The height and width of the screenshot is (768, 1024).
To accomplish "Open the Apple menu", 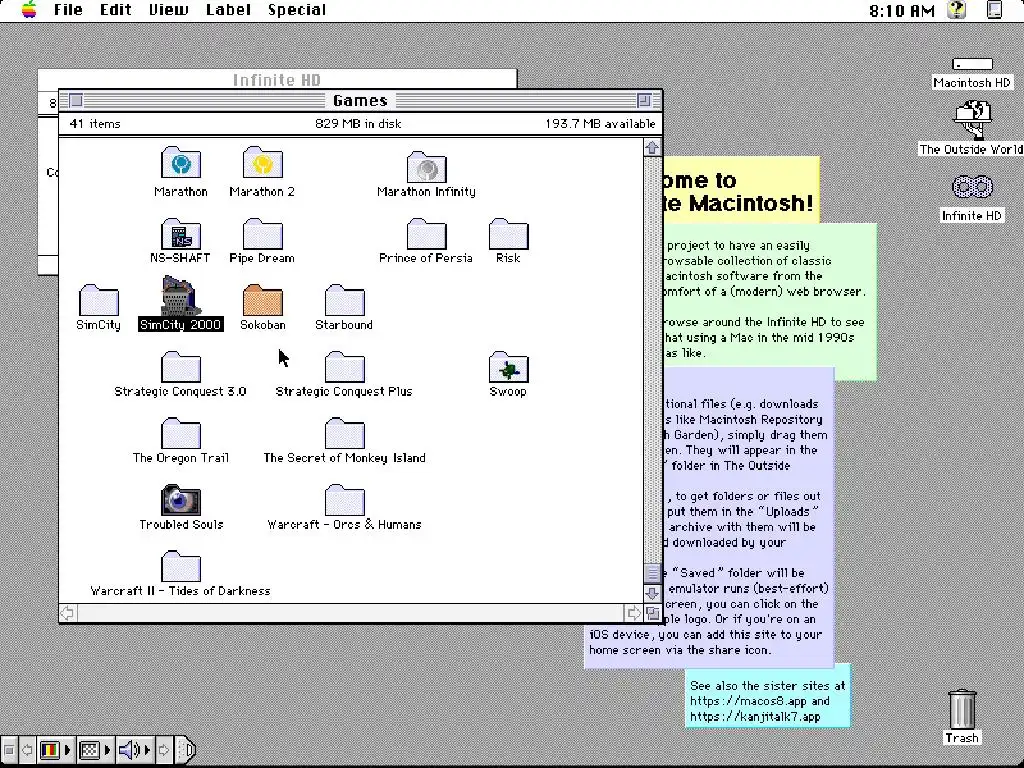I will [x=29, y=9].
